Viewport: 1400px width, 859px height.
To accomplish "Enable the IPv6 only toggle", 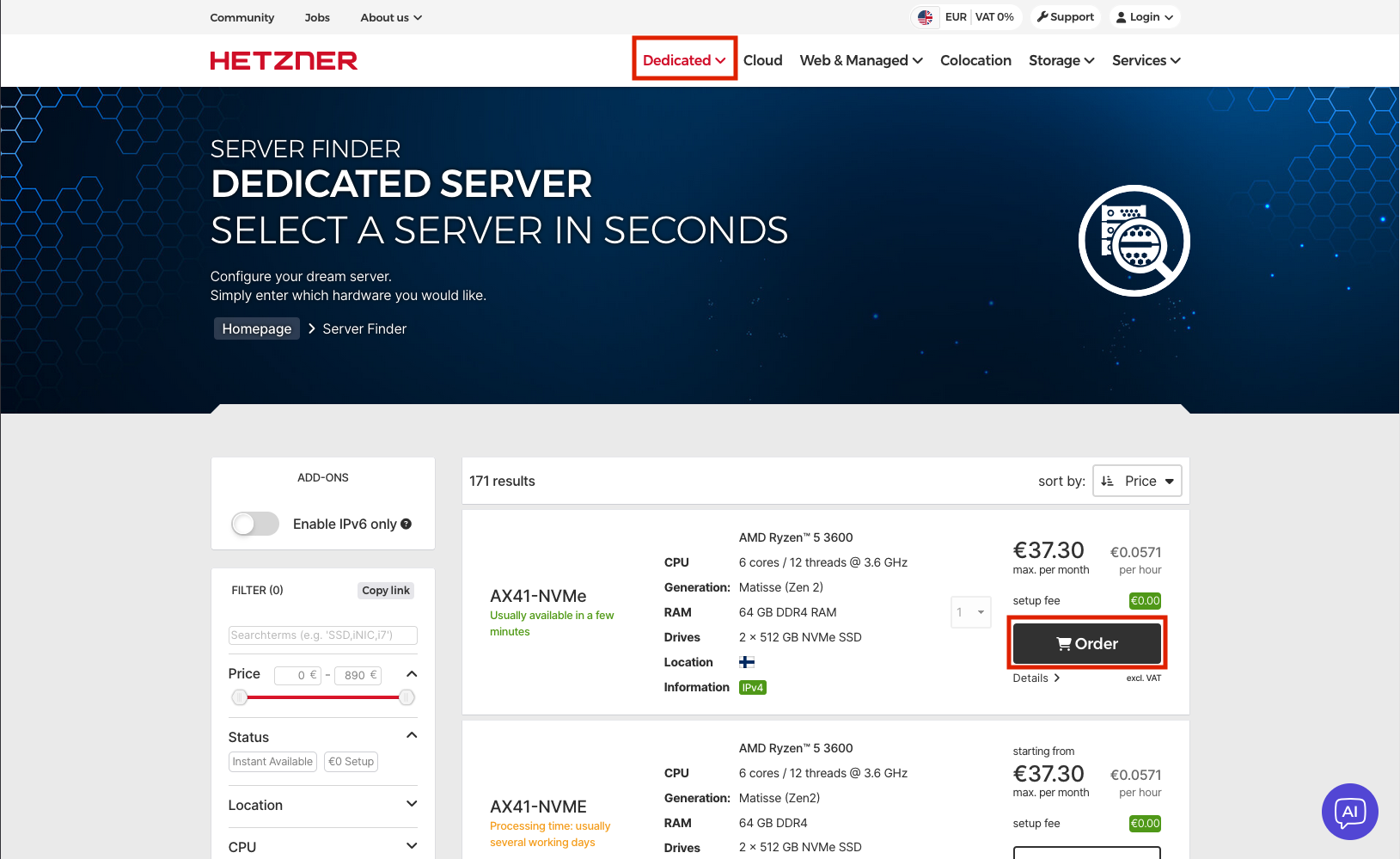I will click(x=255, y=524).
